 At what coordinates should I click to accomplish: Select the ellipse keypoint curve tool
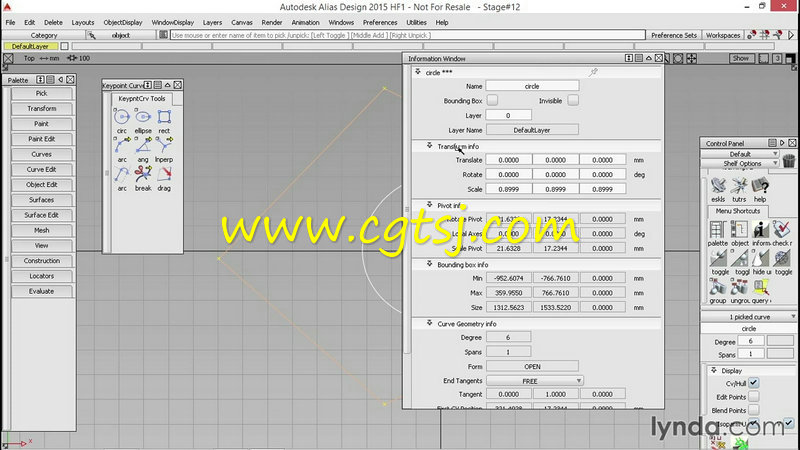143,117
